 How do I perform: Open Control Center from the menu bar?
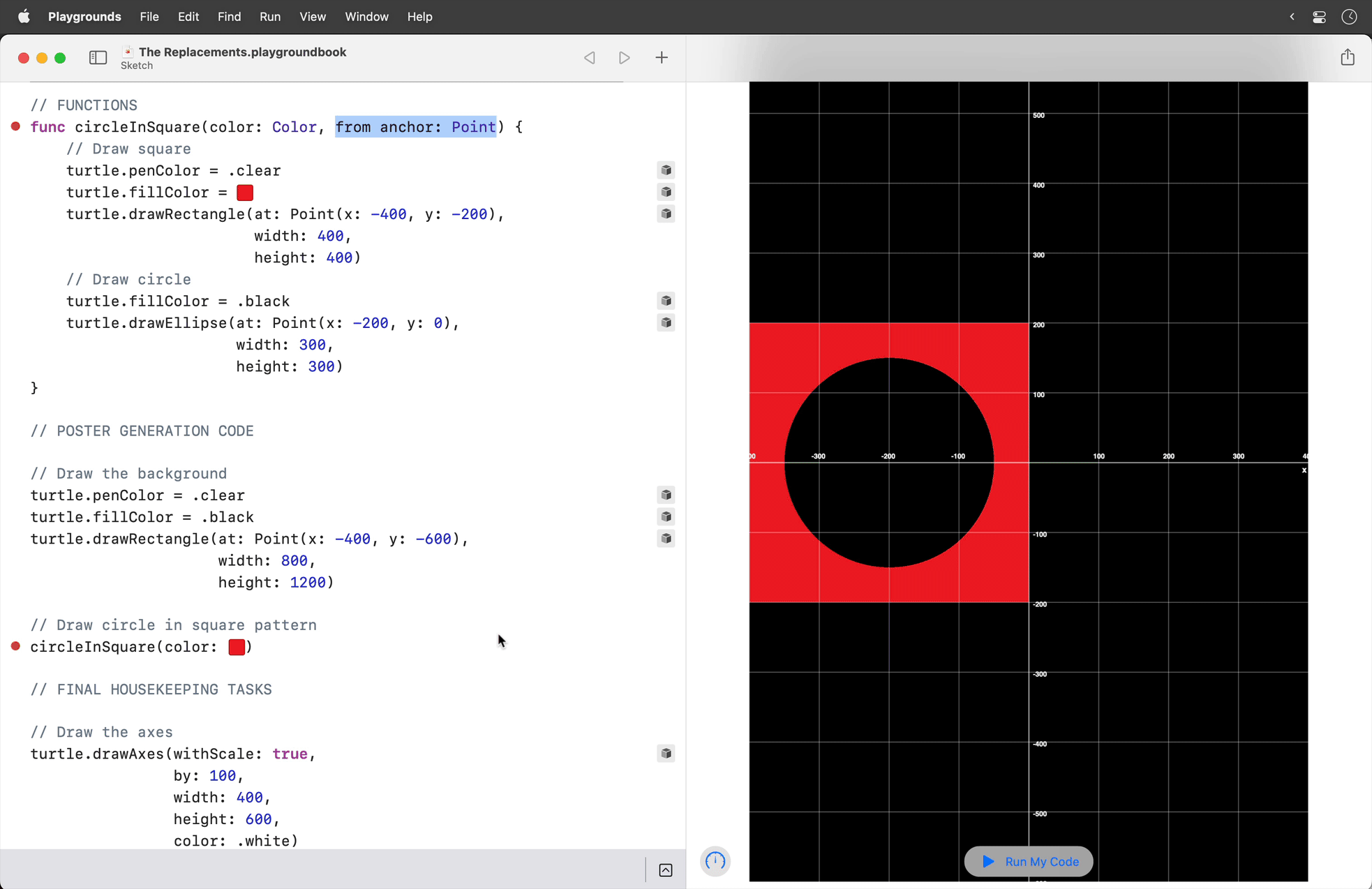click(1319, 16)
